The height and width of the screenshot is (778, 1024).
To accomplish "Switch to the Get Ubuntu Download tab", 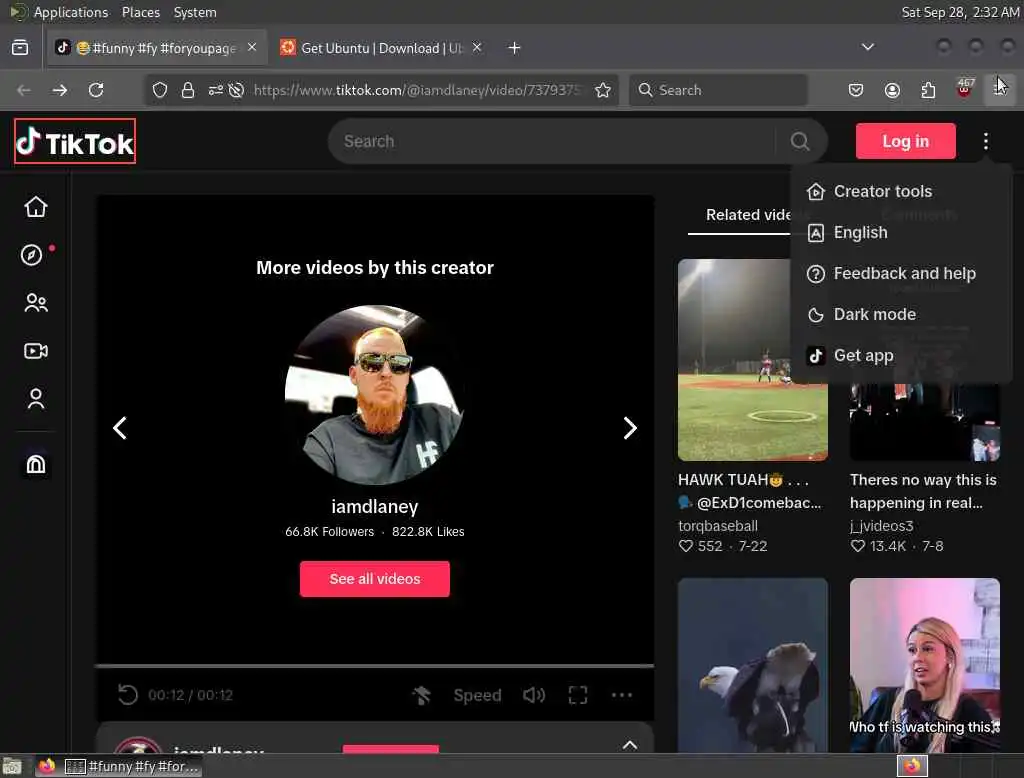I will coord(381,48).
